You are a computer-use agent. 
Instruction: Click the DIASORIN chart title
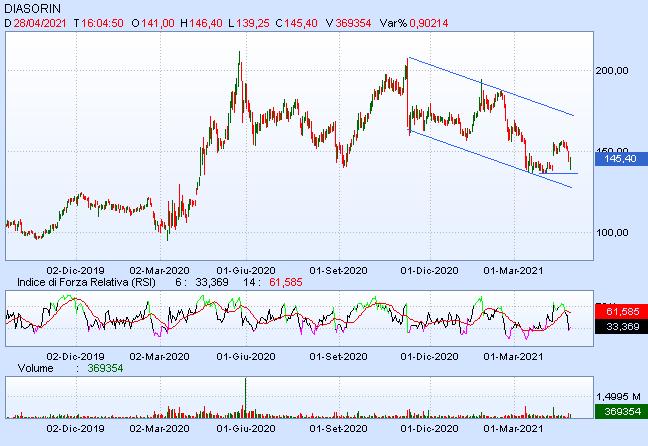click(32, 8)
